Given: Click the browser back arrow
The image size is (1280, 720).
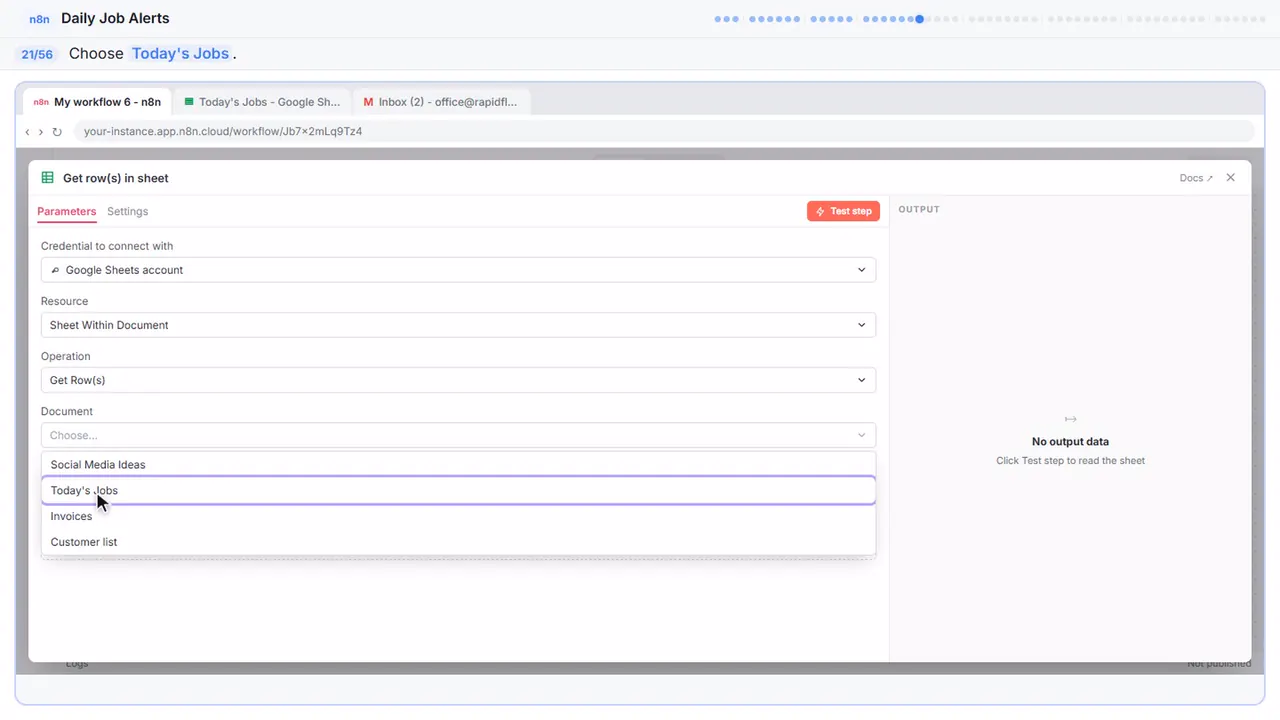Looking at the screenshot, I should coord(28,132).
